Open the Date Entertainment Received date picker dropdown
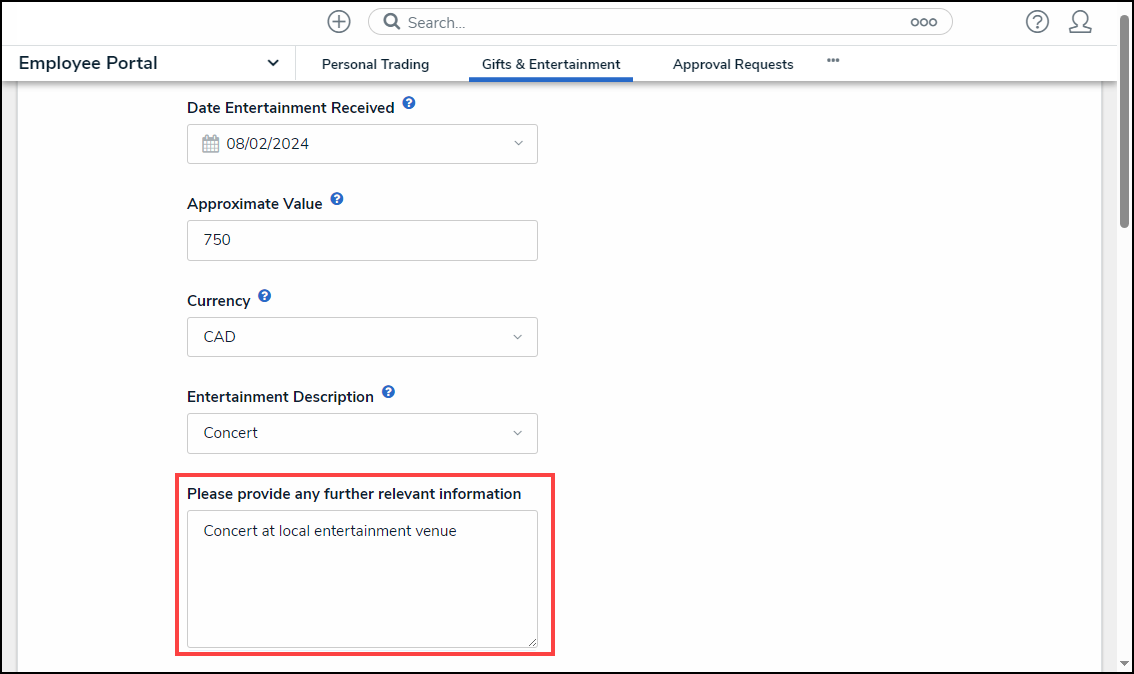 [x=517, y=144]
